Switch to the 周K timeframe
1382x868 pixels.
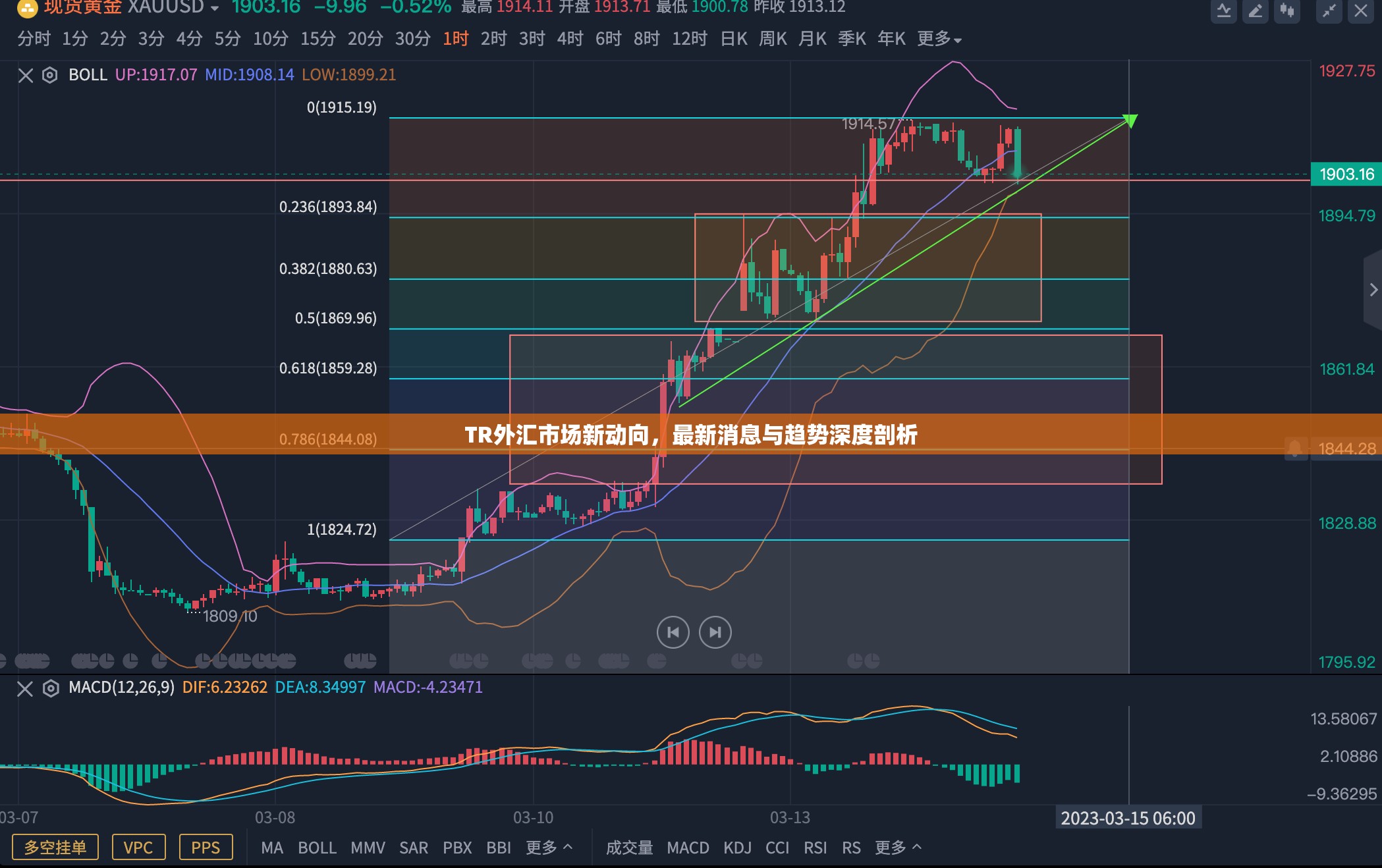(x=773, y=39)
